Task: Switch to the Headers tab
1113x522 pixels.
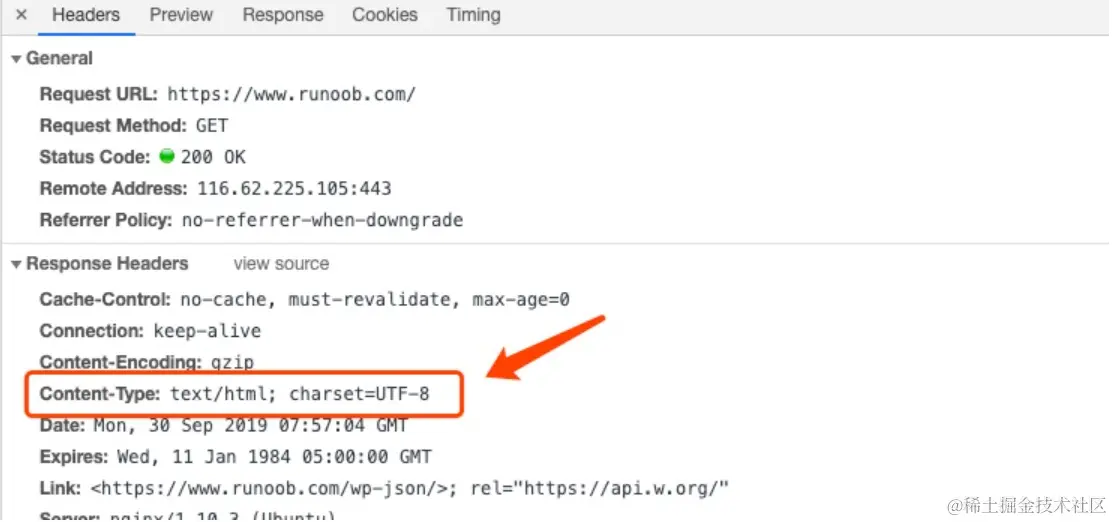Action: coord(85,15)
